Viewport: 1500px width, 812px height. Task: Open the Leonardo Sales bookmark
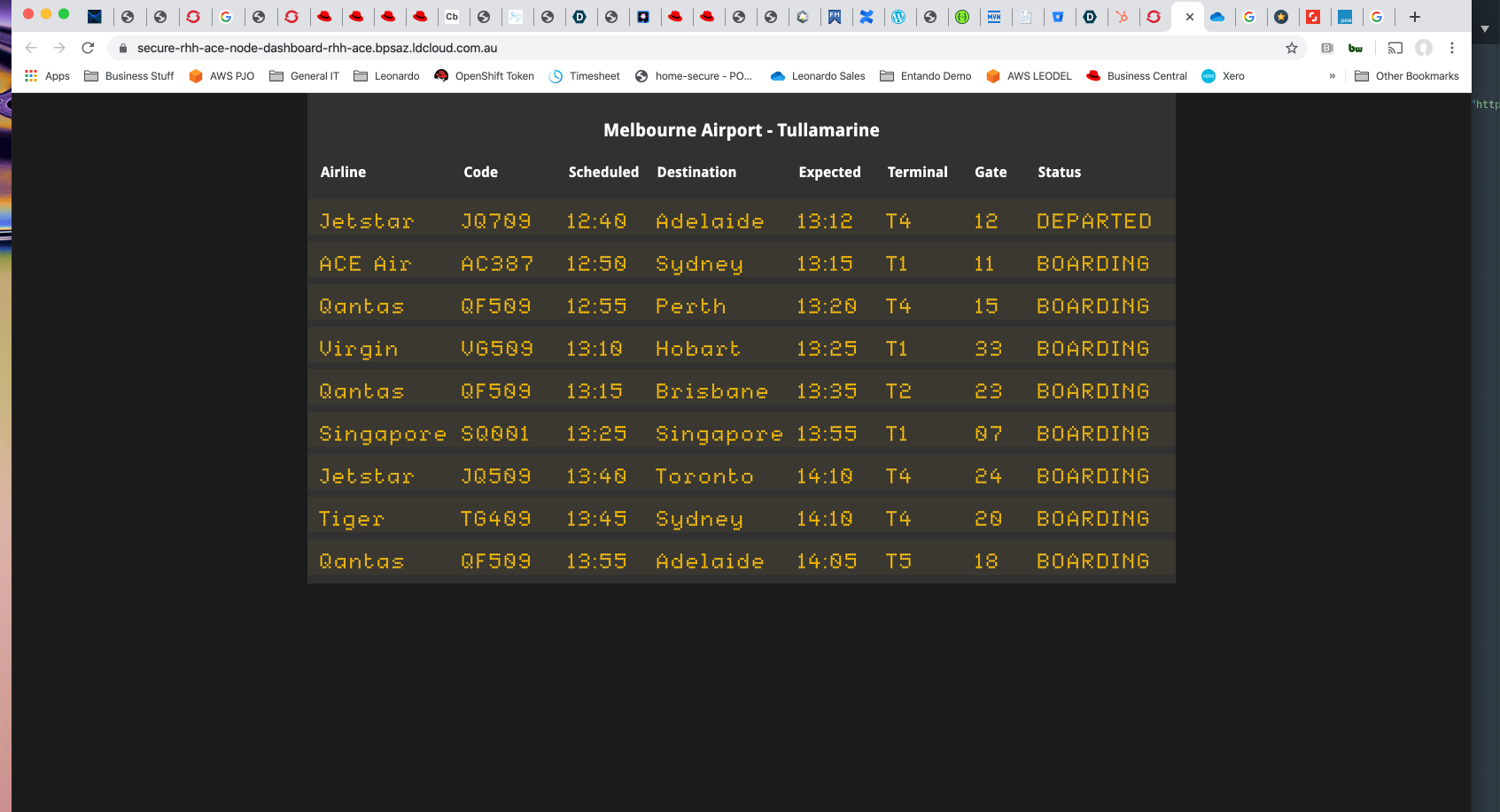tap(818, 76)
